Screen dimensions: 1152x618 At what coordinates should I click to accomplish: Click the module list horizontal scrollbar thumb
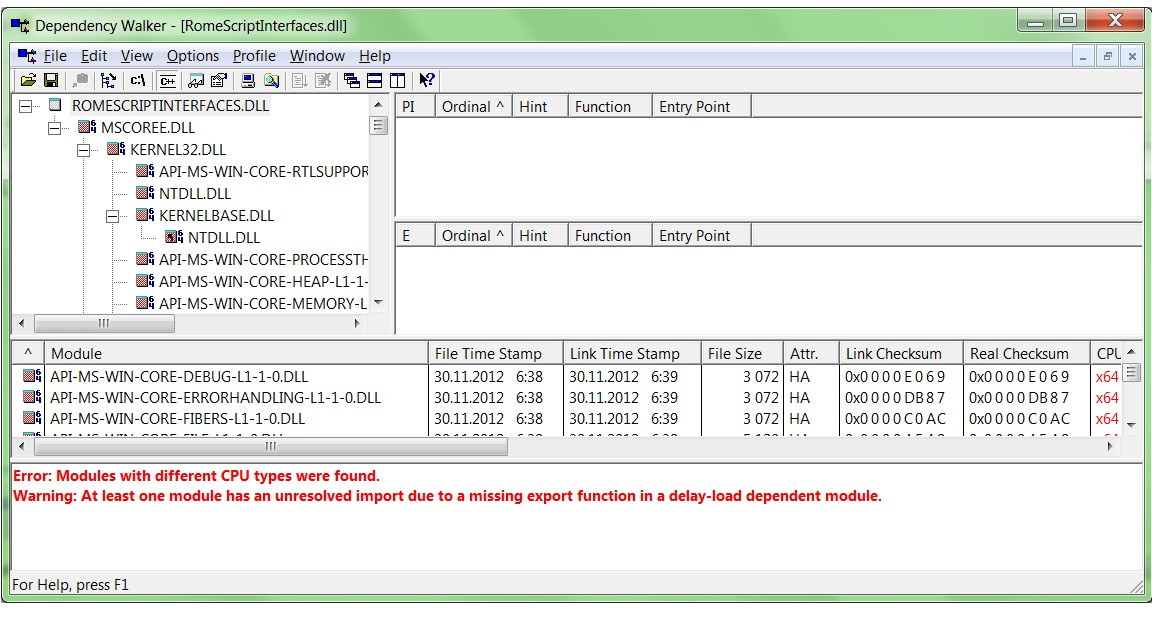click(x=270, y=446)
